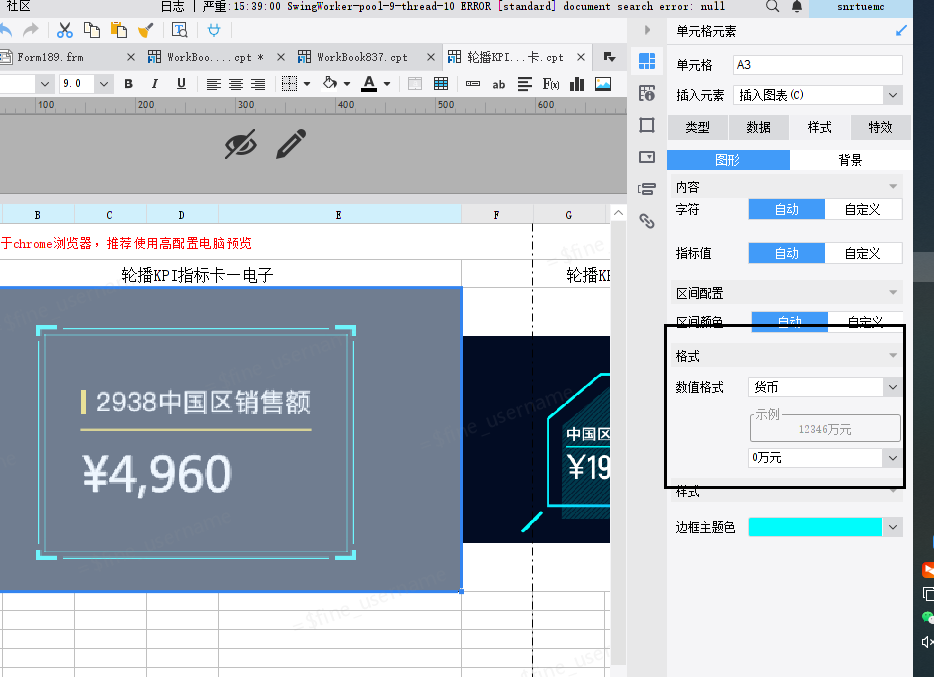Open cell attributes sidebar icon

[x=647, y=93]
